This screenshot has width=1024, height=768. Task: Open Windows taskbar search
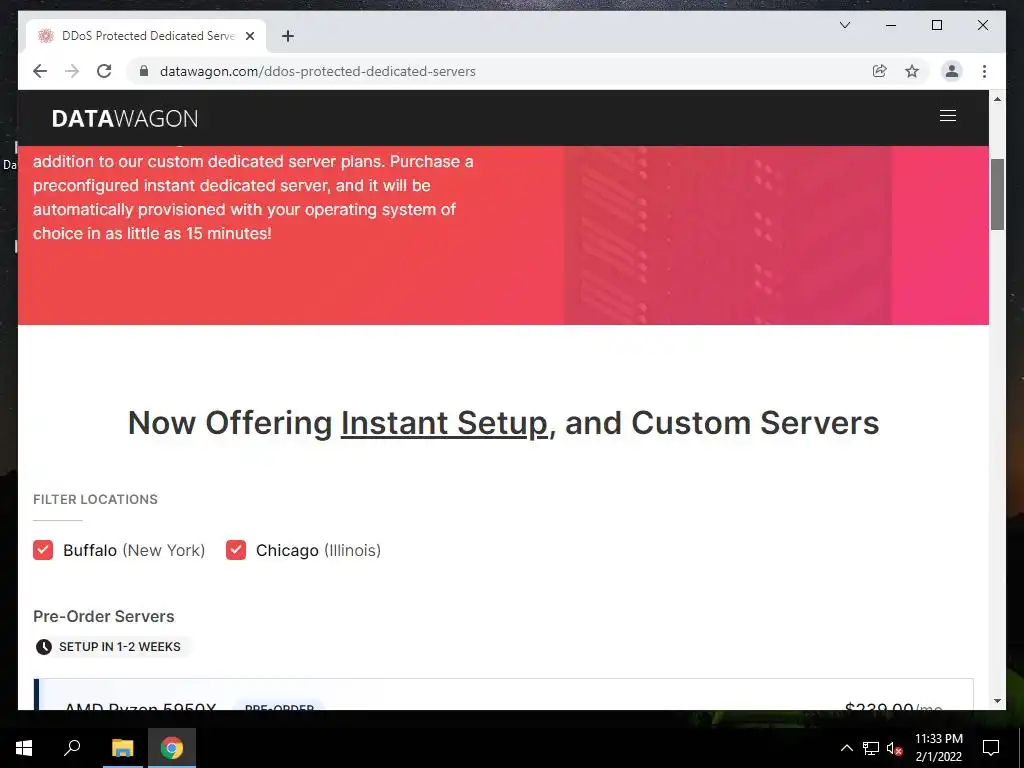[72, 748]
